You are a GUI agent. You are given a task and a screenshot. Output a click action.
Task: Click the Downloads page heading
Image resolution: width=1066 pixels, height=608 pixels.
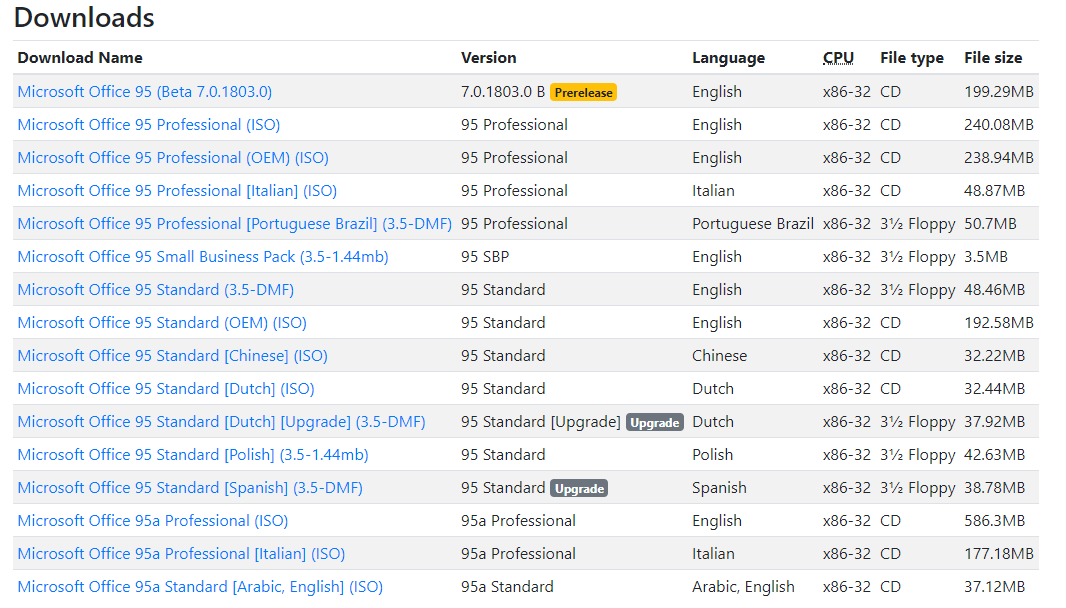84,18
